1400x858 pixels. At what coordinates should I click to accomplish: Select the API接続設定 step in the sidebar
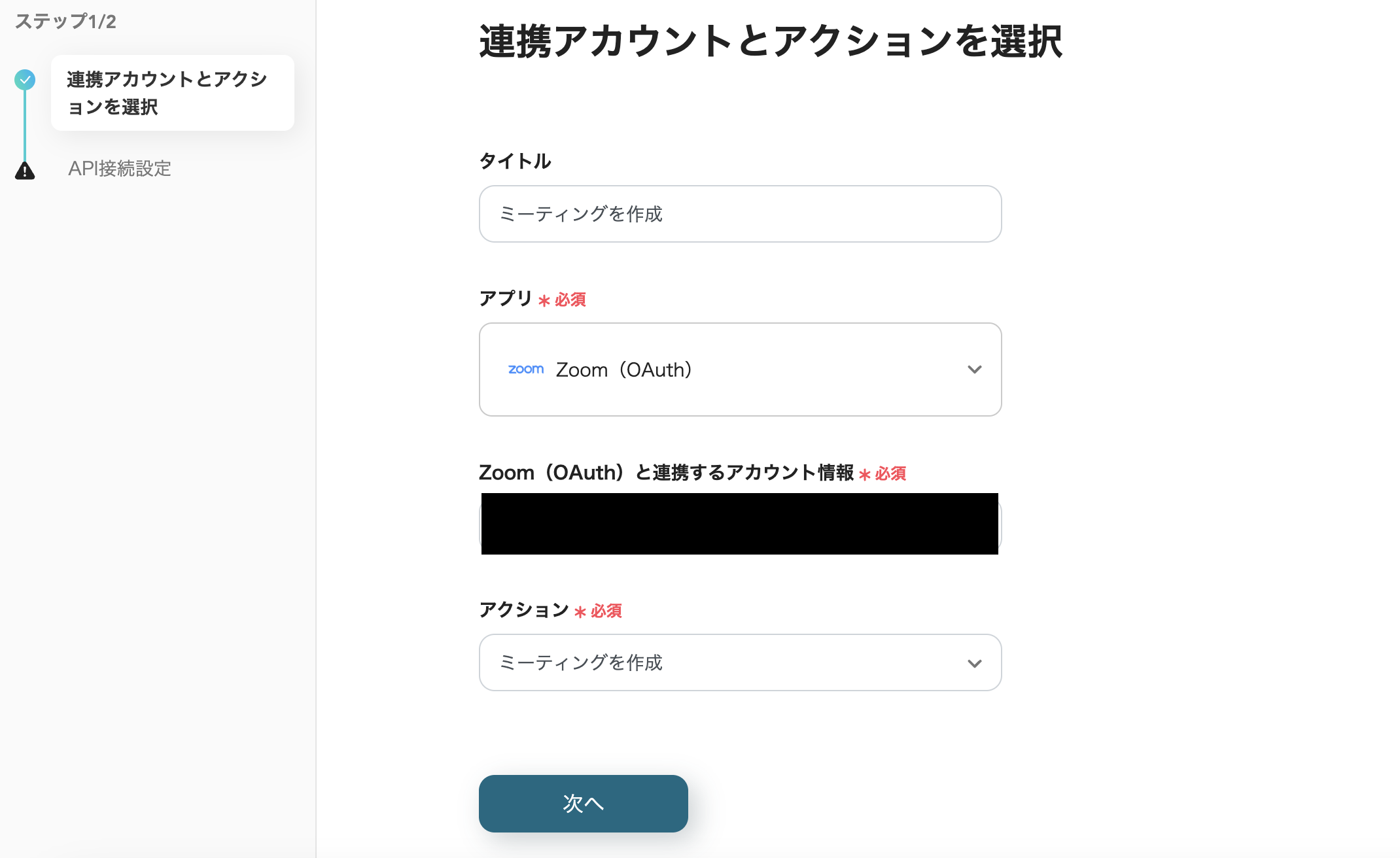[120, 169]
